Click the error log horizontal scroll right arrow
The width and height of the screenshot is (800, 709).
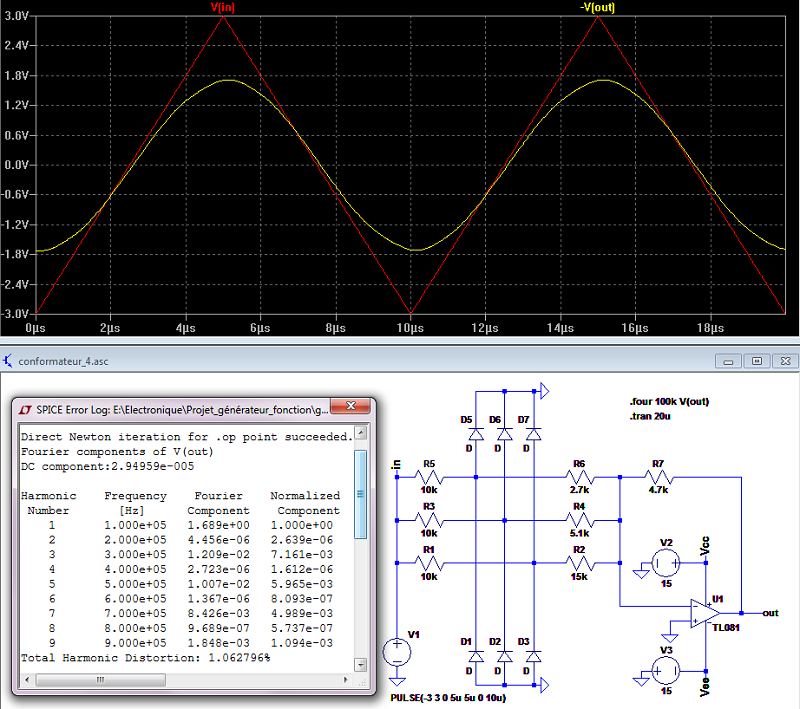(x=345, y=680)
